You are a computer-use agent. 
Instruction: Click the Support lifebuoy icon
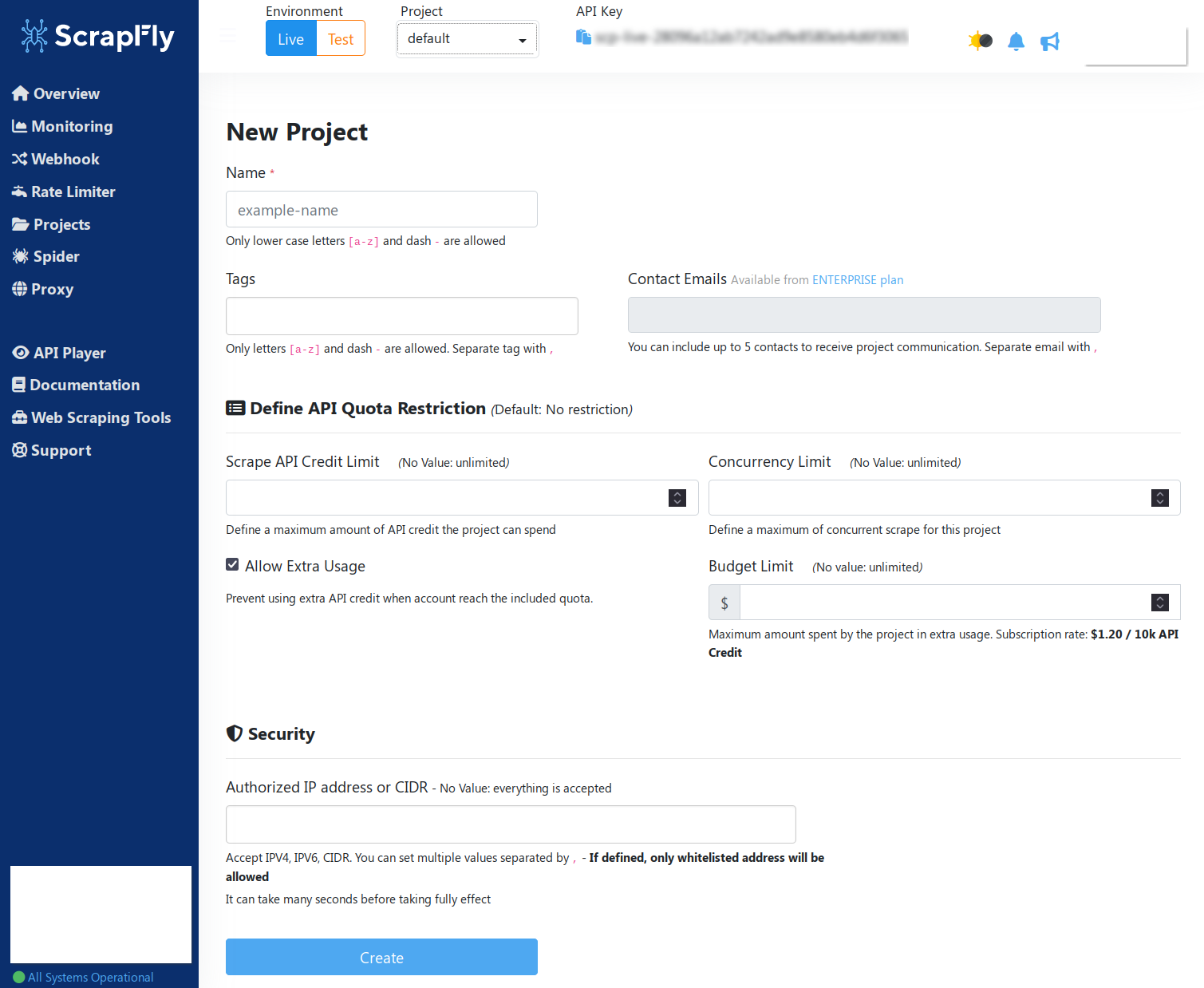[19, 450]
